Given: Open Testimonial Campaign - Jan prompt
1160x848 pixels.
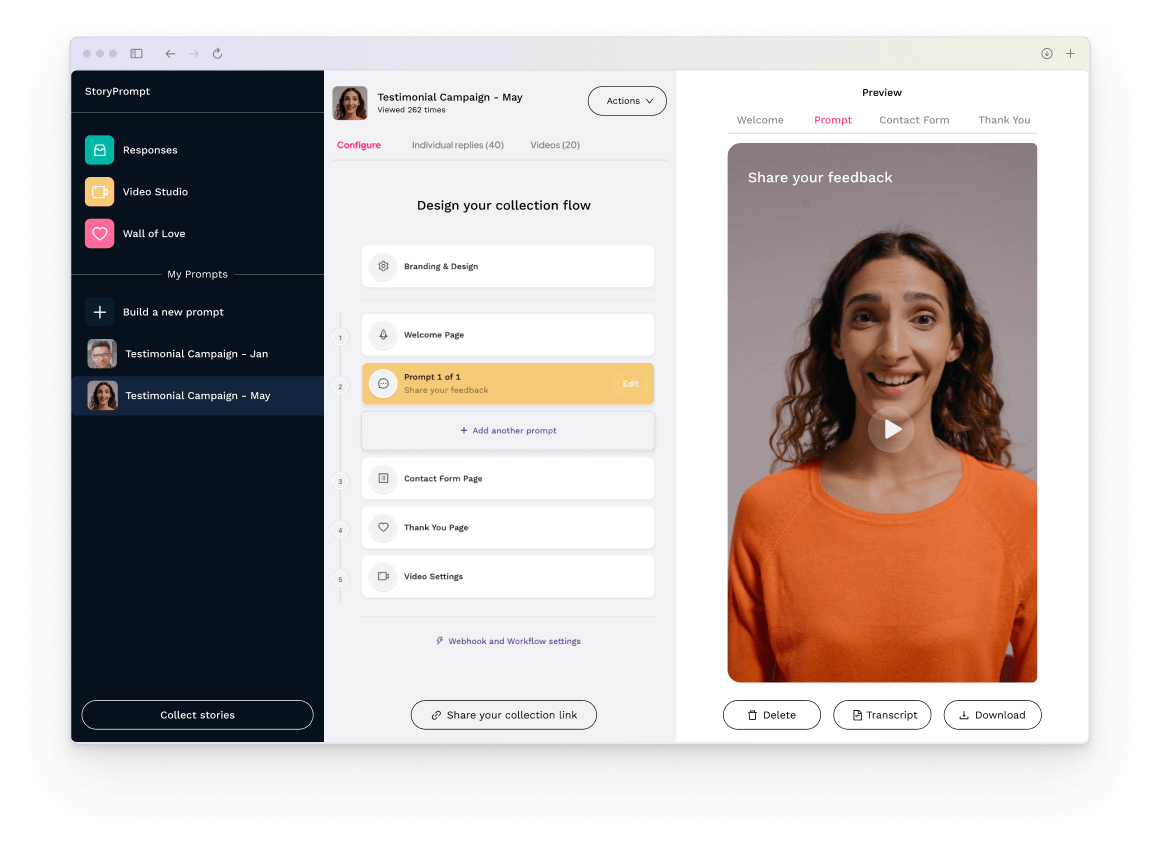Looking at the screenshot, I should (198, 354).
